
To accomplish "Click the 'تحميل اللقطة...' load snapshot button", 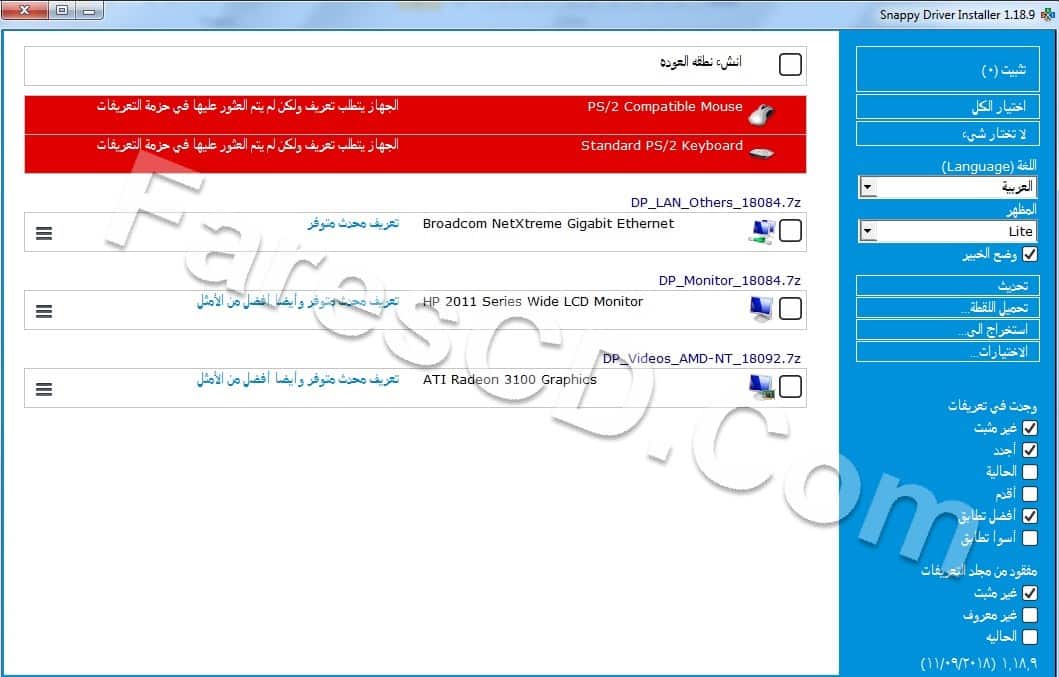I will 948,307.
